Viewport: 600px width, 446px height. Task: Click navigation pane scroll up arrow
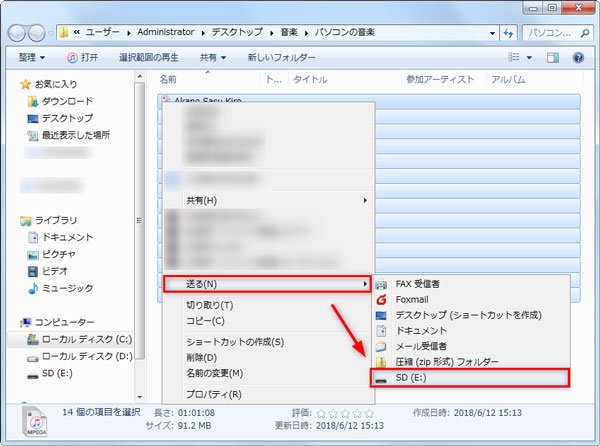(140, 77)
